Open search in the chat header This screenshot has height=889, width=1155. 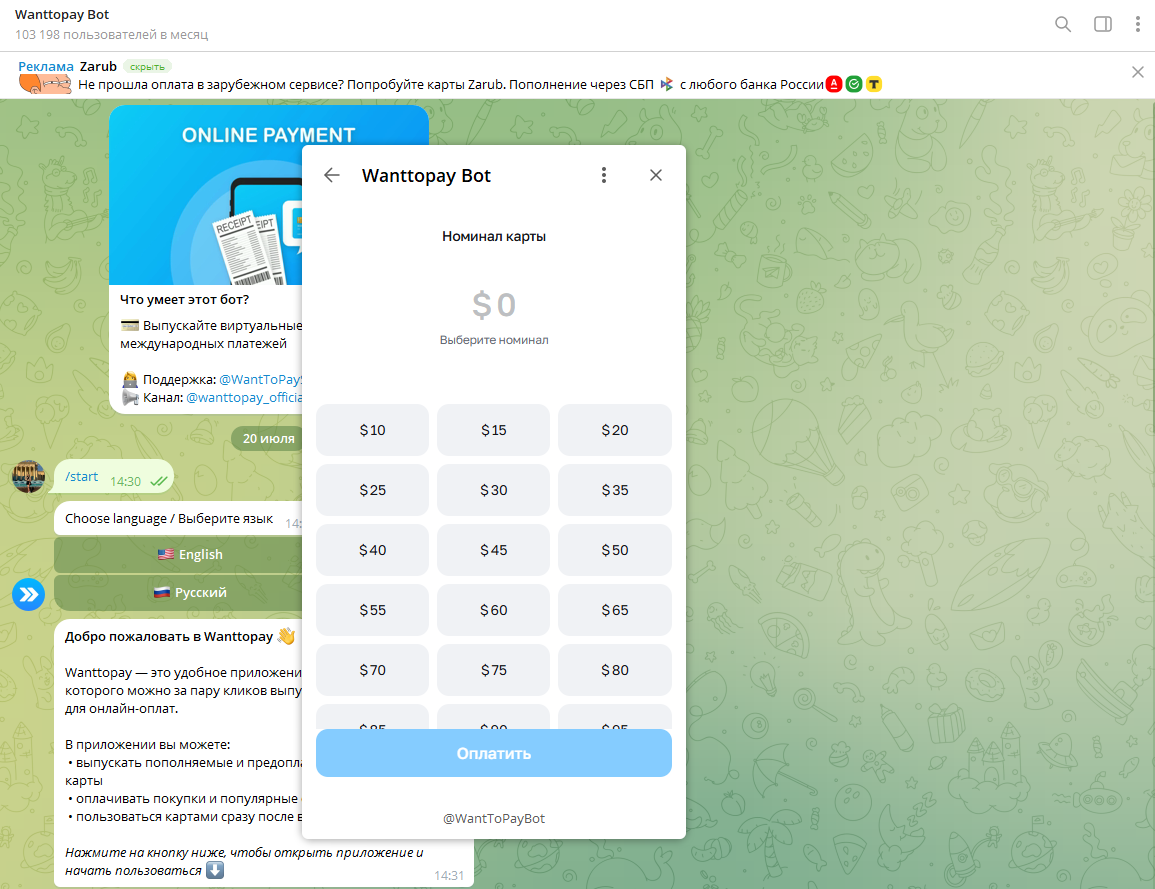point(1062,24)
